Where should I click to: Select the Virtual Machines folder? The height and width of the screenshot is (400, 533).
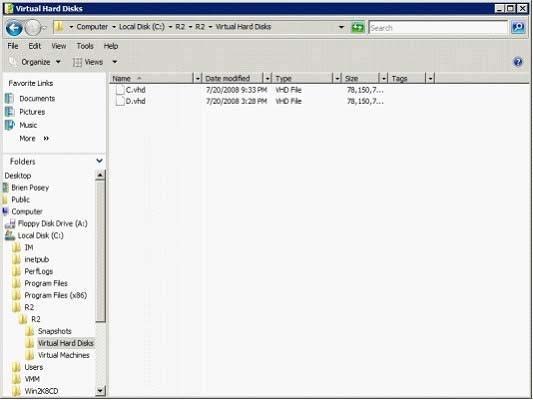(x=64, y=355)
